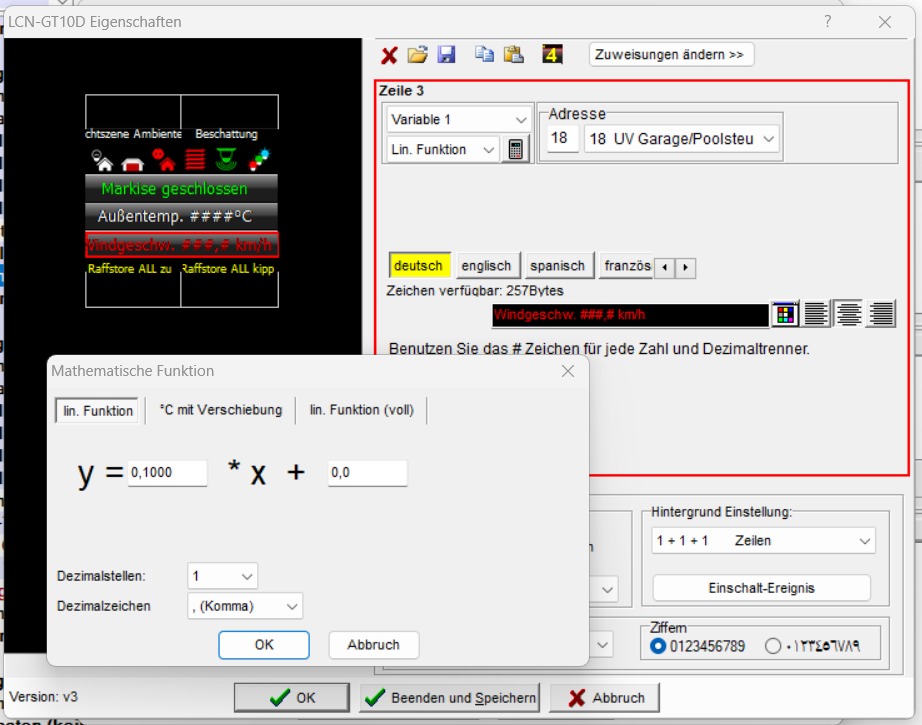Image resolution: width=922 pixels, height=725 pixels.
Task: Click the floppy disk save icon
Action: (446, 55)
